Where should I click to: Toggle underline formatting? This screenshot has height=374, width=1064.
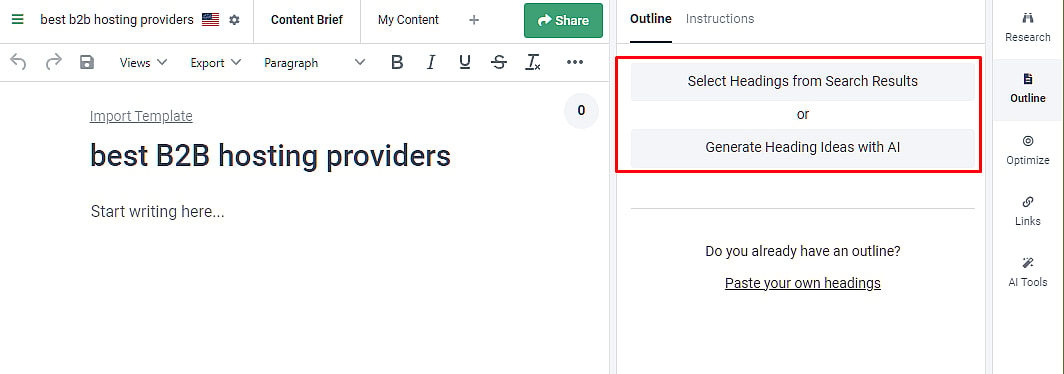pos(465,62)
